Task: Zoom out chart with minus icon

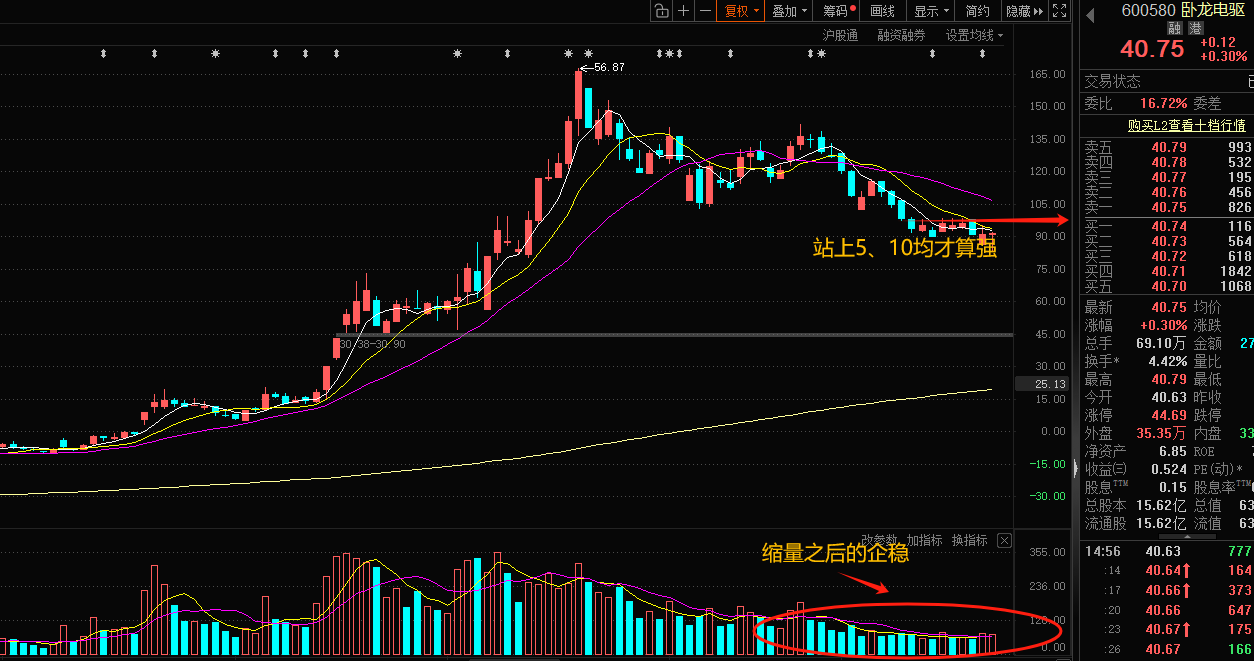Action: pos(706,11)
